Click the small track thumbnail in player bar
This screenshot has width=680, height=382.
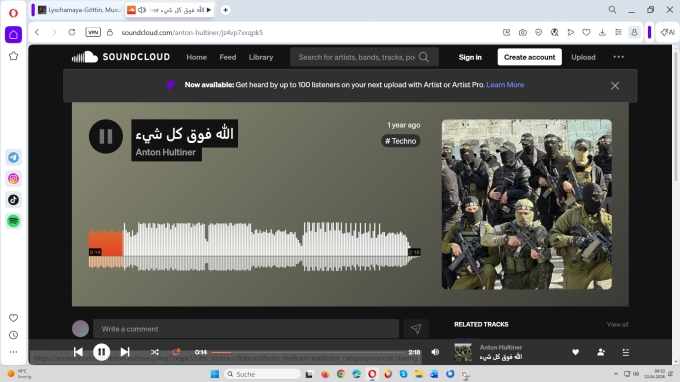463,352
